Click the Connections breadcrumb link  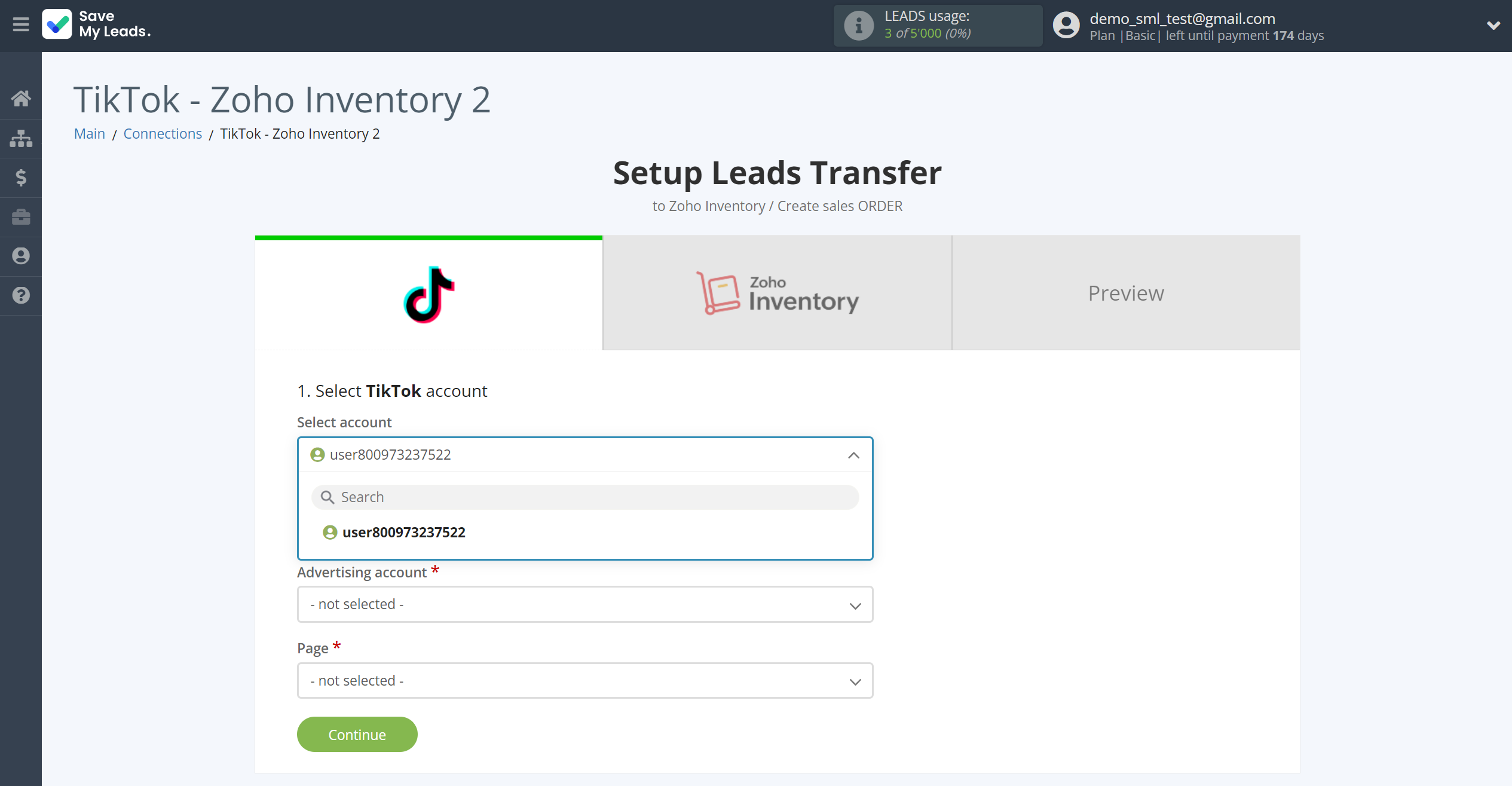pyautogui.click(x=163, y=133)
